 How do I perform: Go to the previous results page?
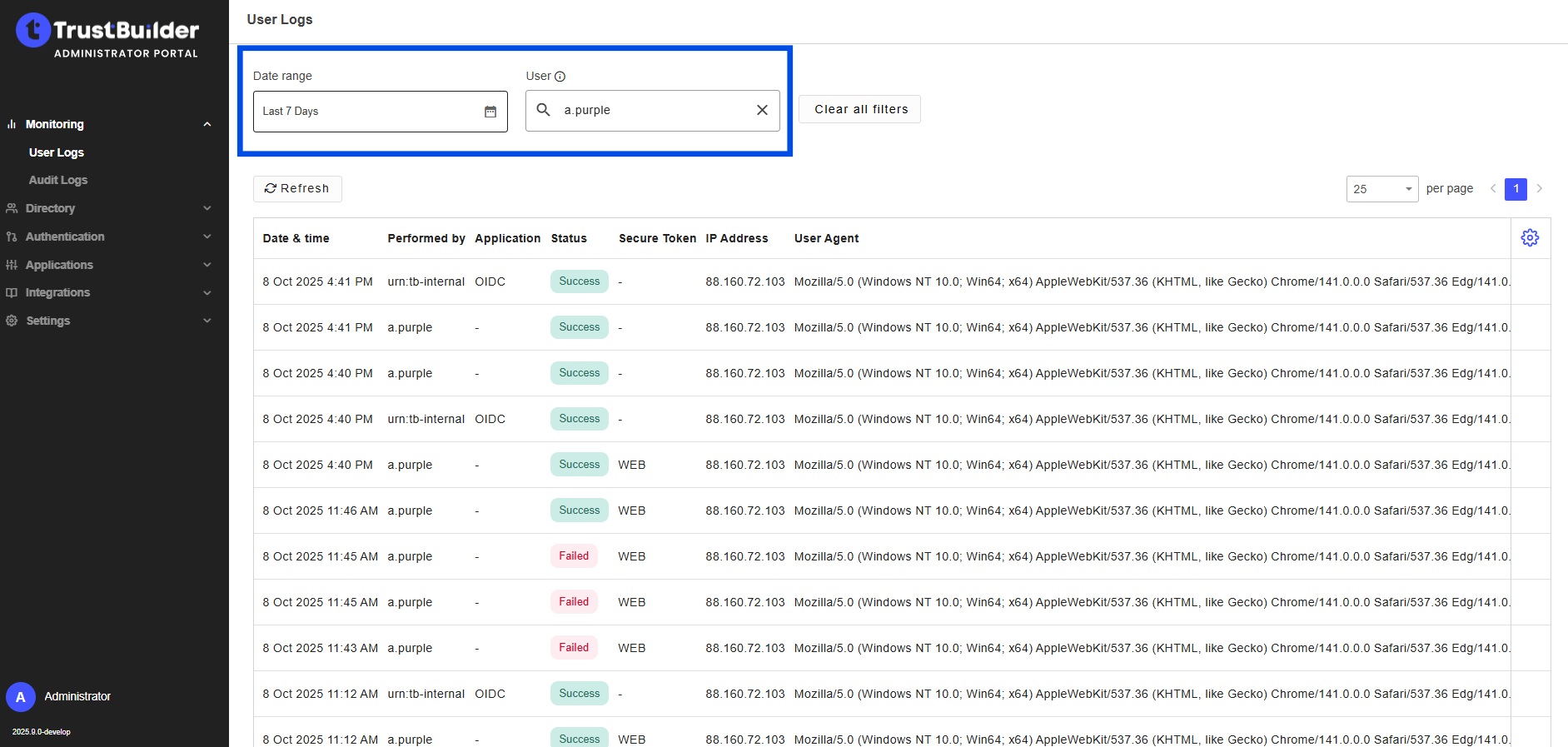(x=1493, y=189)
